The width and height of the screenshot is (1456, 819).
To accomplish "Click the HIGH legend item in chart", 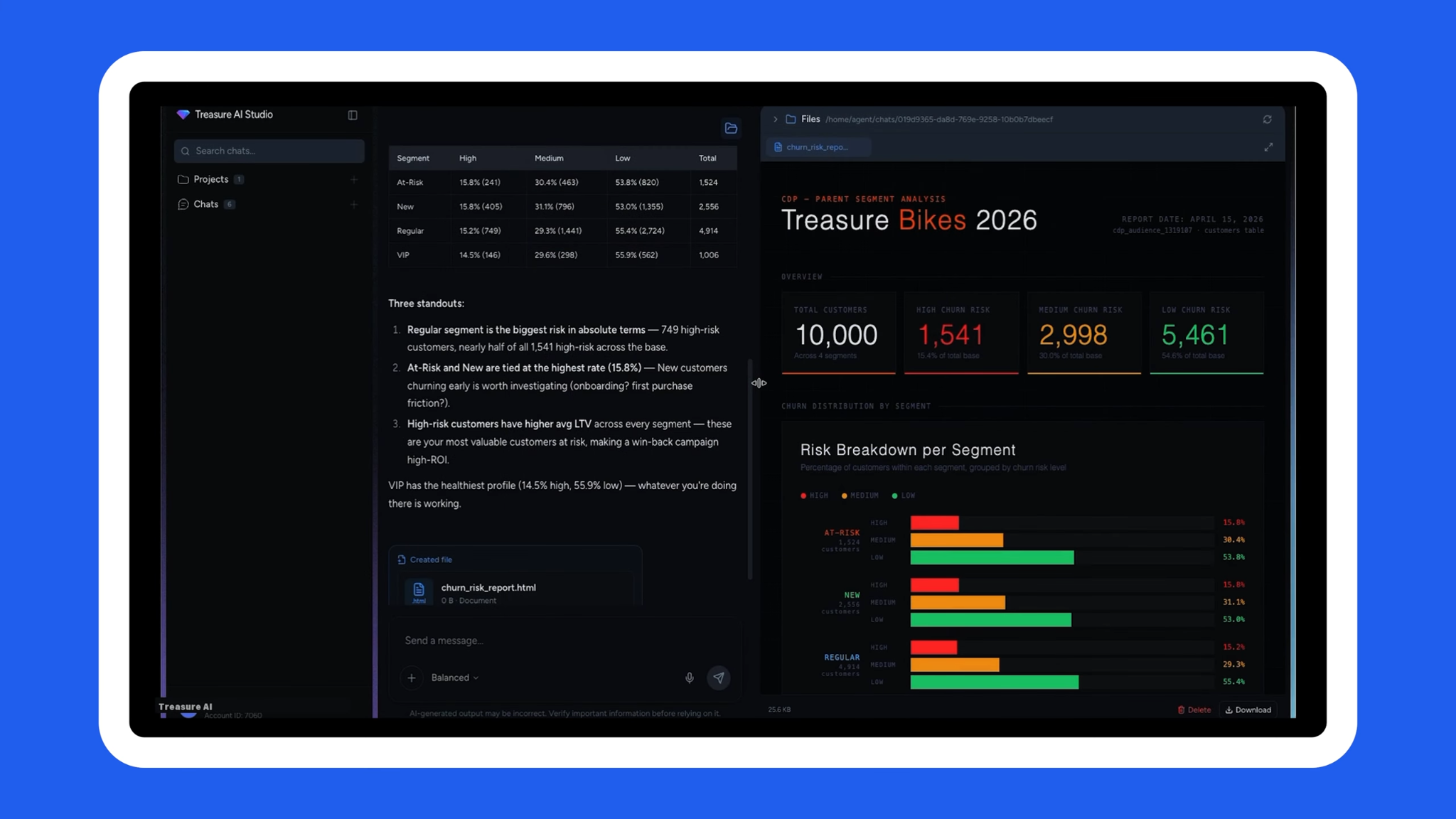I will [x=815, y=496].
